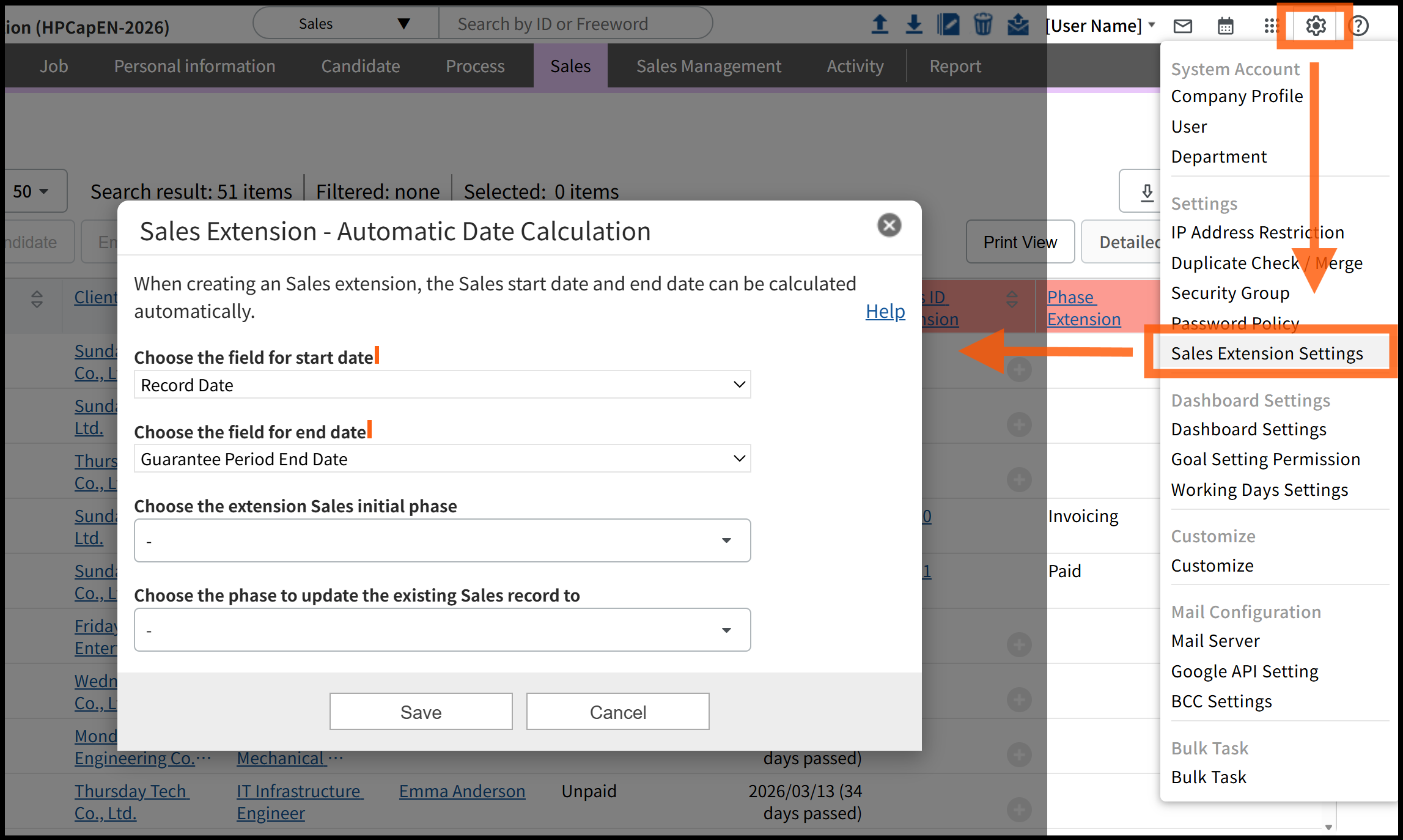Expand the Guarantee Period End Date dropdown
Viewport: 1403px width, 840px height.
point(442,459)
